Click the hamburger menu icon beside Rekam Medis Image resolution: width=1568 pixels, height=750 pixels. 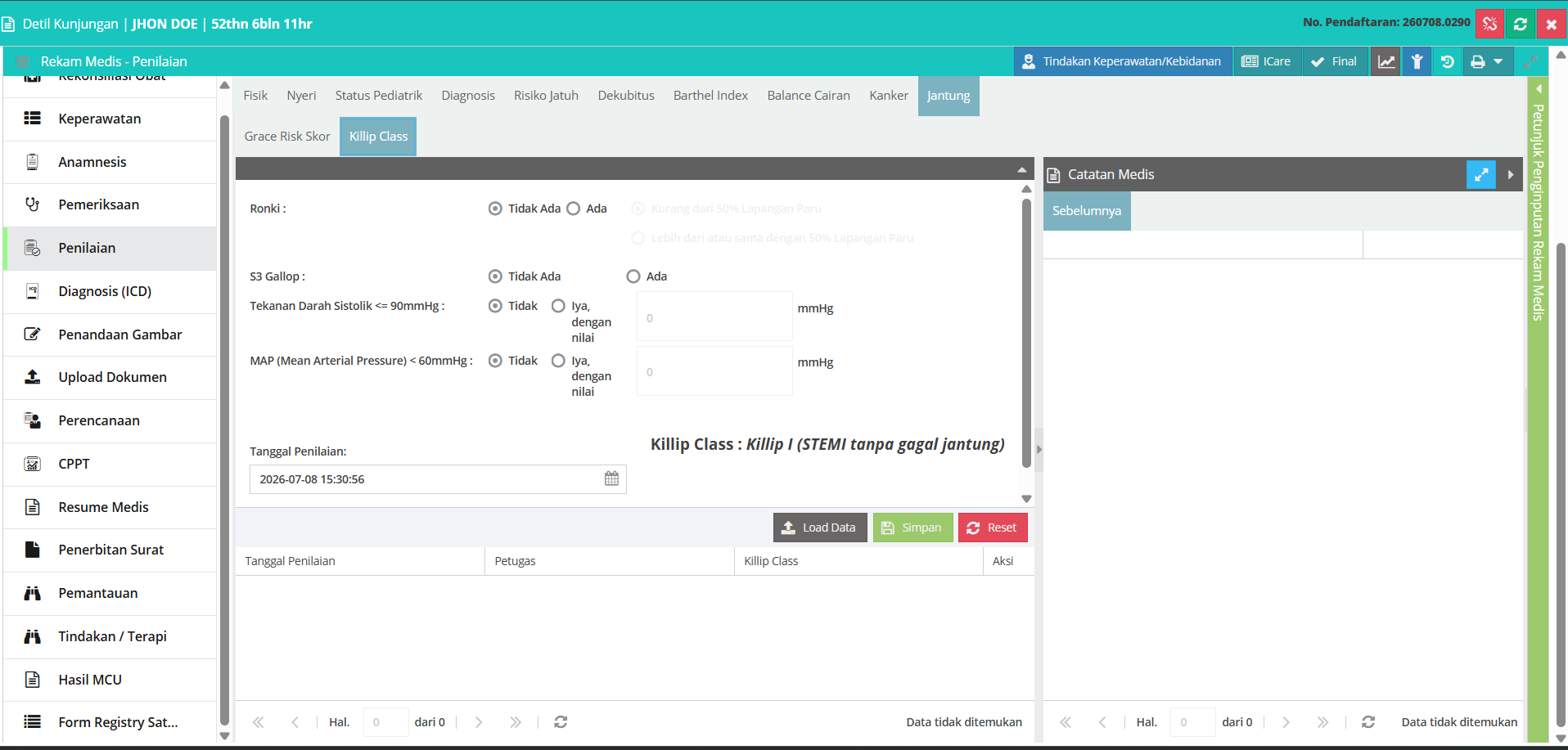[23, 61]
